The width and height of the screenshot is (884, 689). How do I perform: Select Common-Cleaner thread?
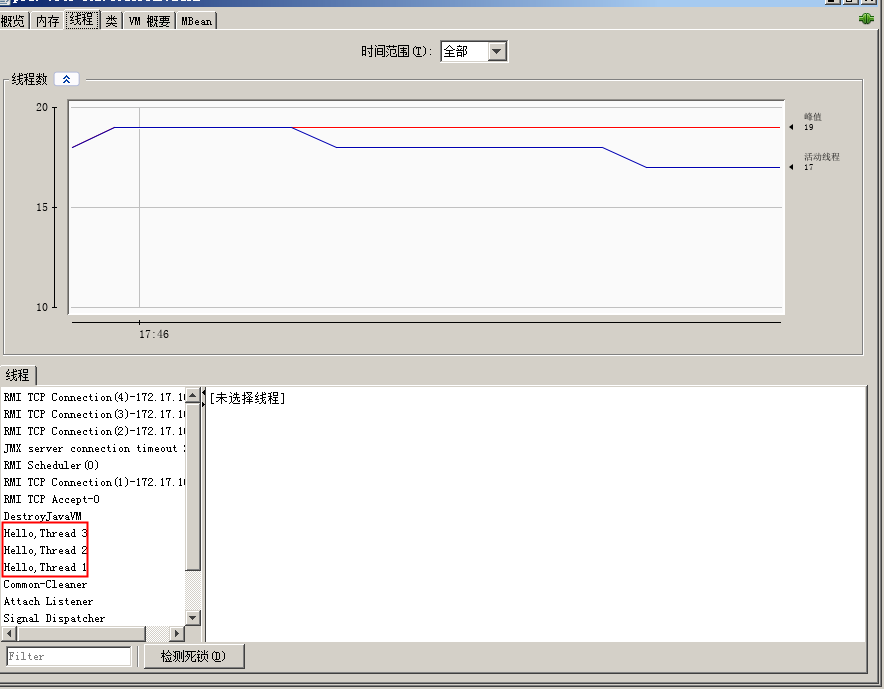click(x=93, y=584)
